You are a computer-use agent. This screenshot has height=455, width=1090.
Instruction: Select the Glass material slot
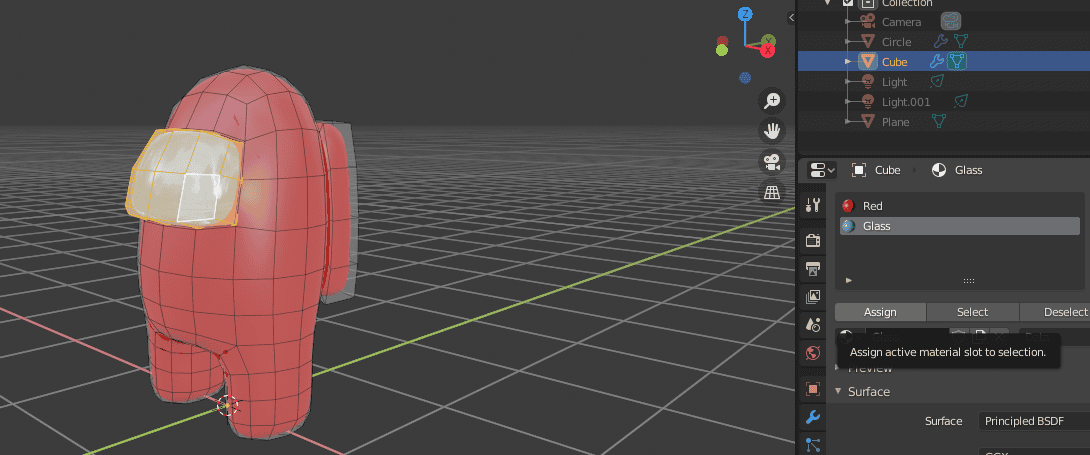click(959, 226)
